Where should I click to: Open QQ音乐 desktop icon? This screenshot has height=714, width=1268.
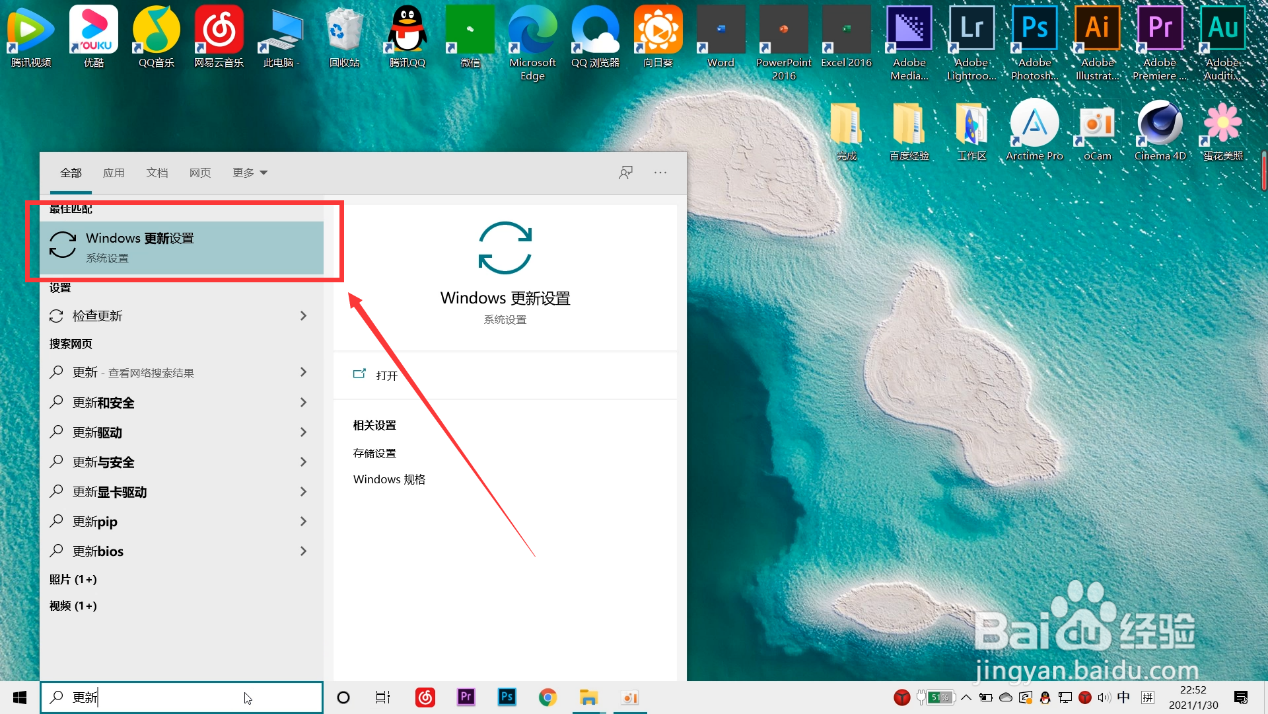click(156, 36)
